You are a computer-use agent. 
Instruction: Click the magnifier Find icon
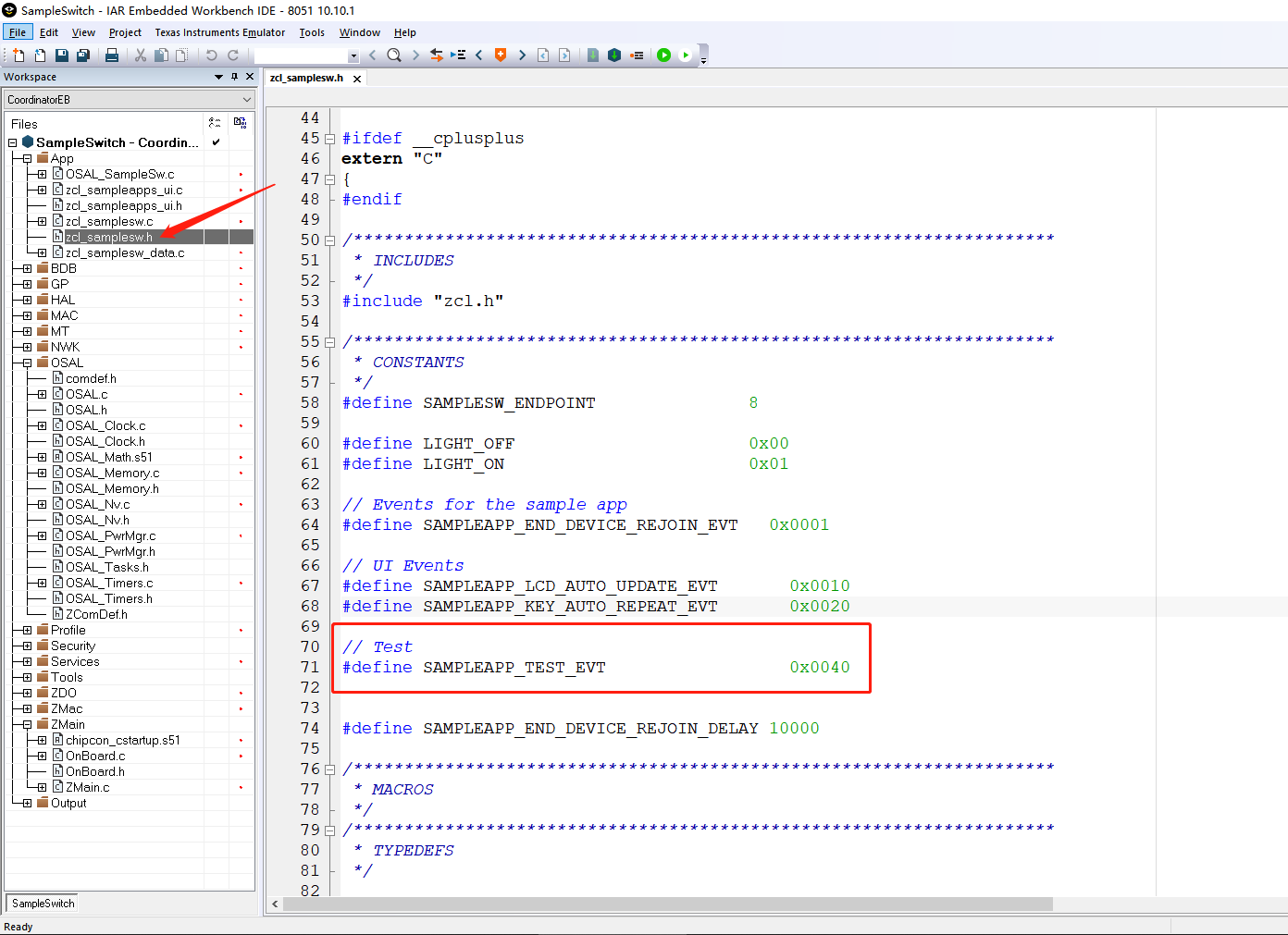(x=394, y=55)
